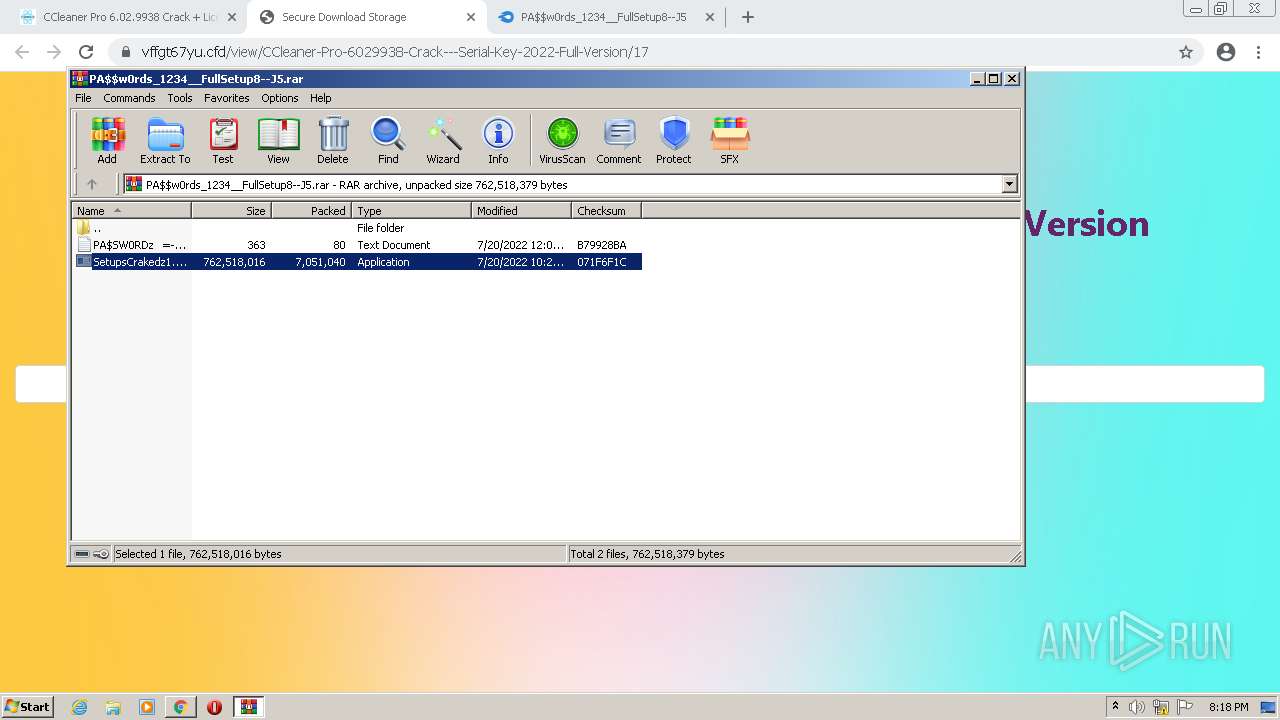Screen dimensions: 1280x720
Task: Reload the Chrome page
Action: coord(86,52)
